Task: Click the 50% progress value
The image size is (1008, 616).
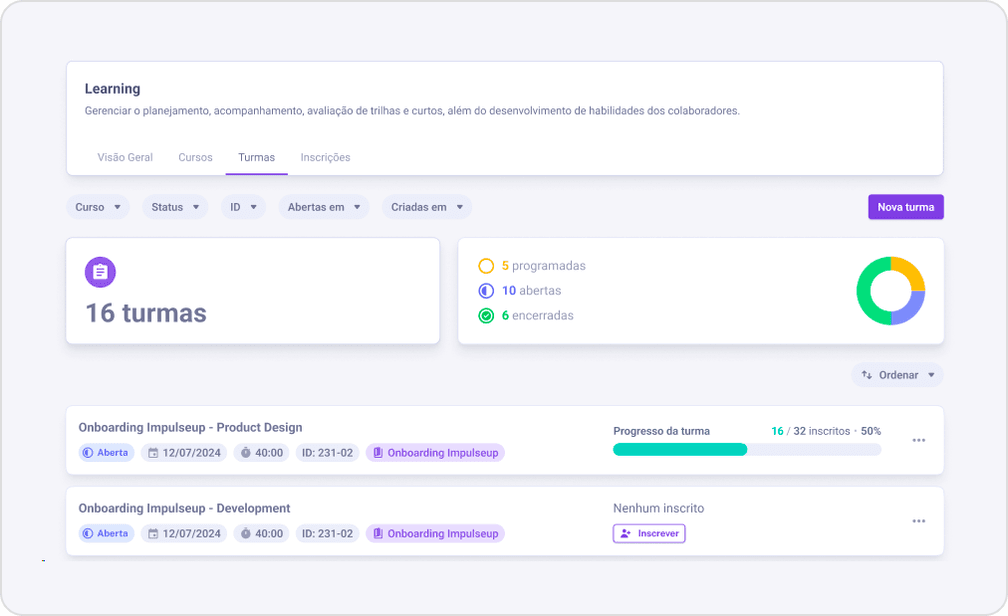Action: [x=871, y=431]
